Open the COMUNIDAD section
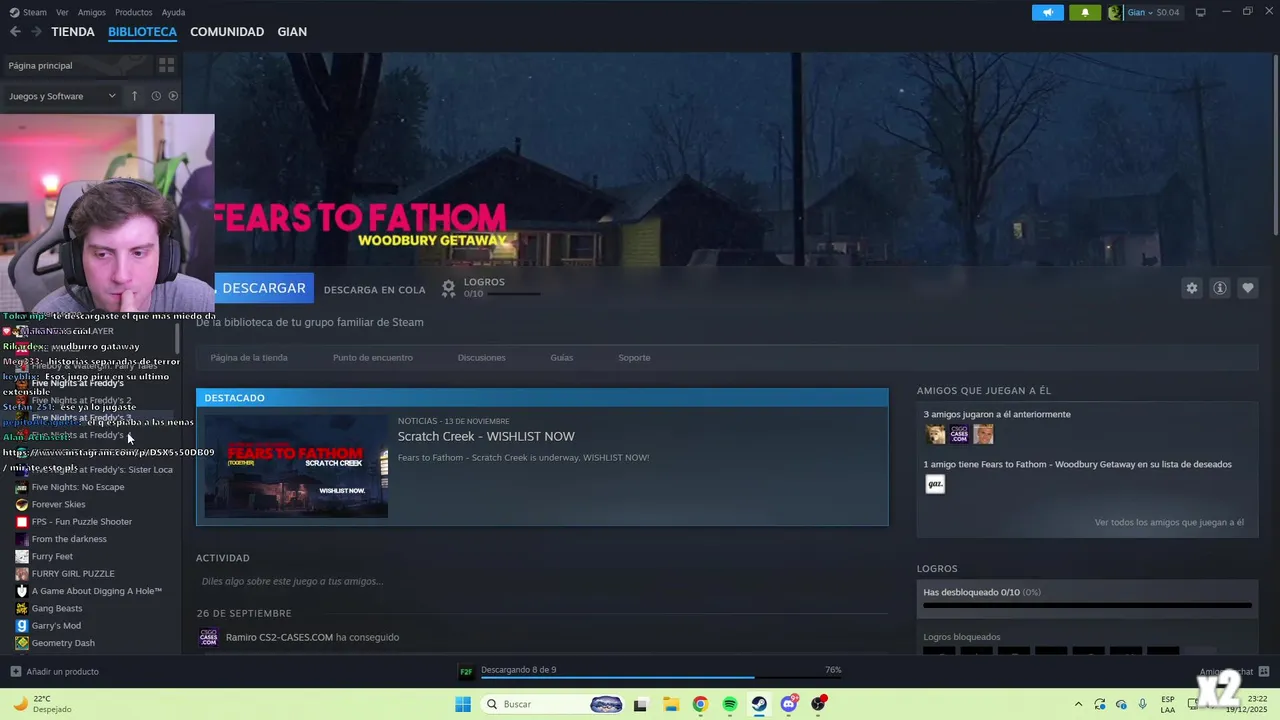 227,32
